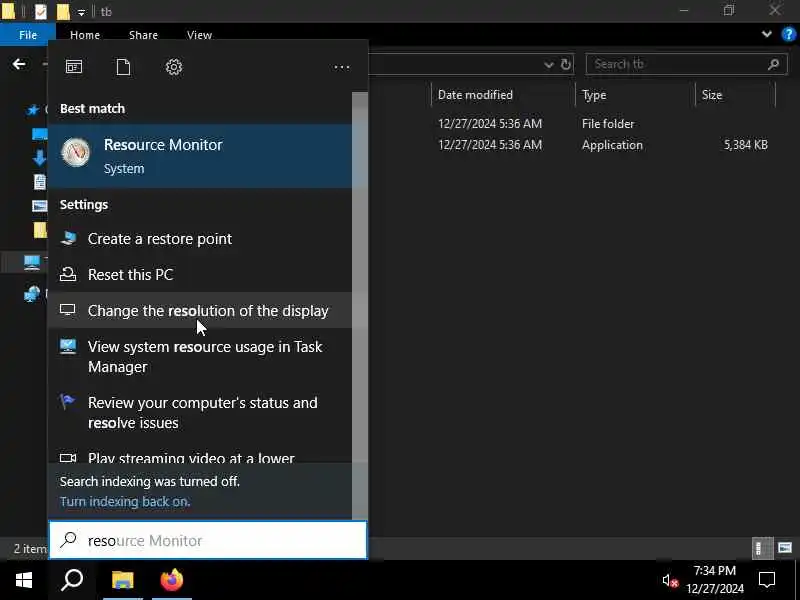Viewport: 800px width, 600px height.
Task: Open quick access toolbar customize dropdown
Action: click(x=81, y=12)
